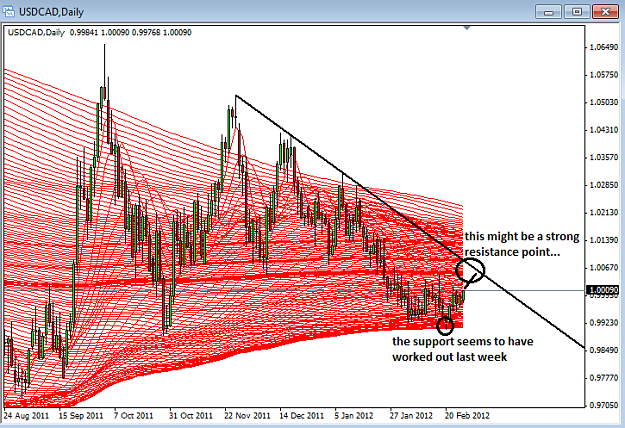This screenshot has height=428, width=625.
Task: Minimize the USDCAD,Daily chart window
Action: (x=548, y=12)
